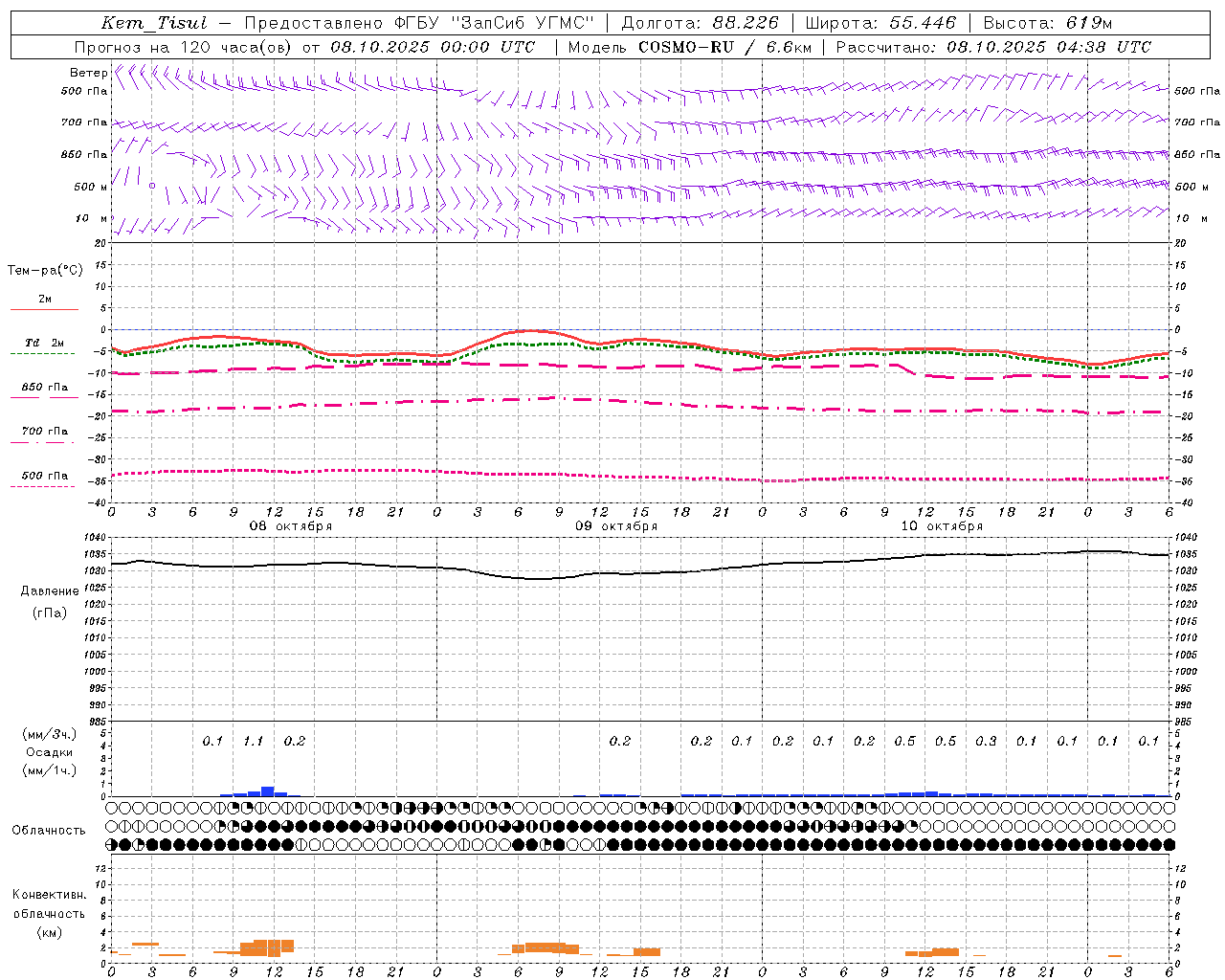Click the (мм/3ч.) precipitation unit label
This screenshot has height=980, width=1225.
tap(50, 734)
